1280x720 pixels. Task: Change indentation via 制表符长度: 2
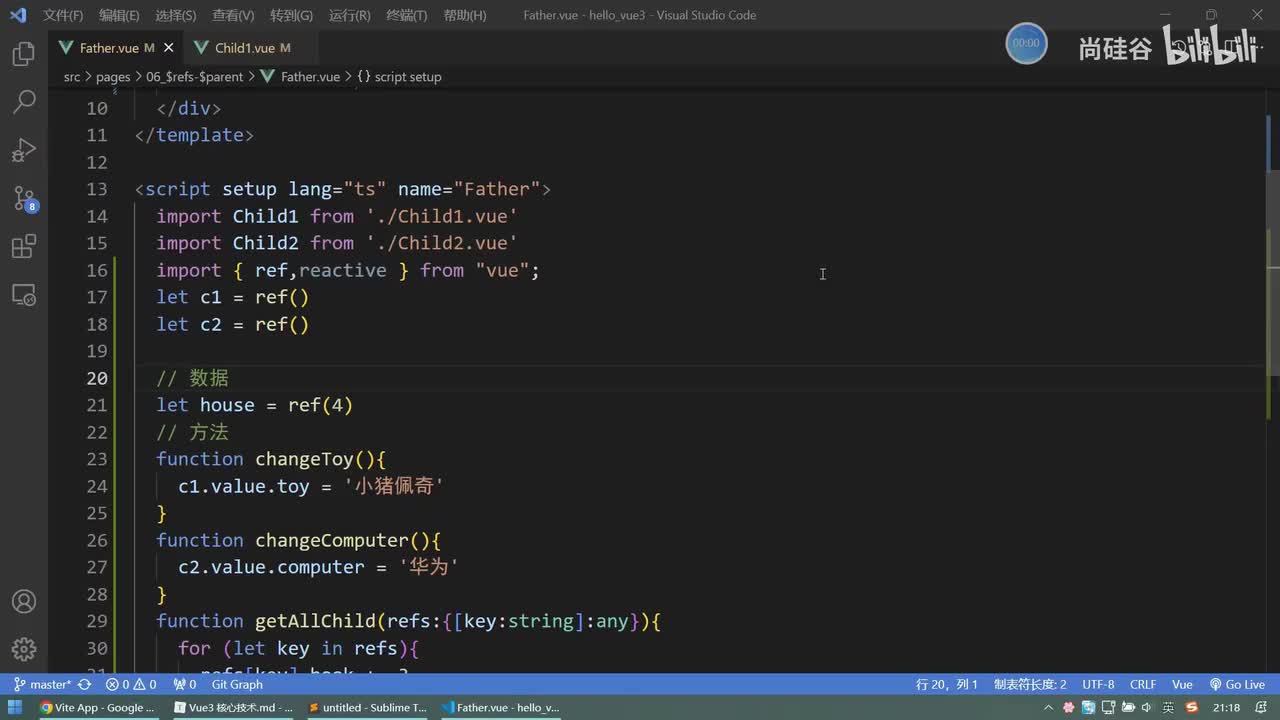tap(1030, 685)
